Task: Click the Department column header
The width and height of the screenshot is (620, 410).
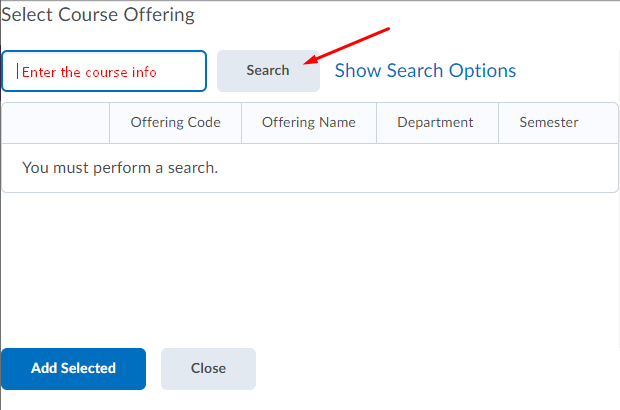Action: [x=435, y=123]
